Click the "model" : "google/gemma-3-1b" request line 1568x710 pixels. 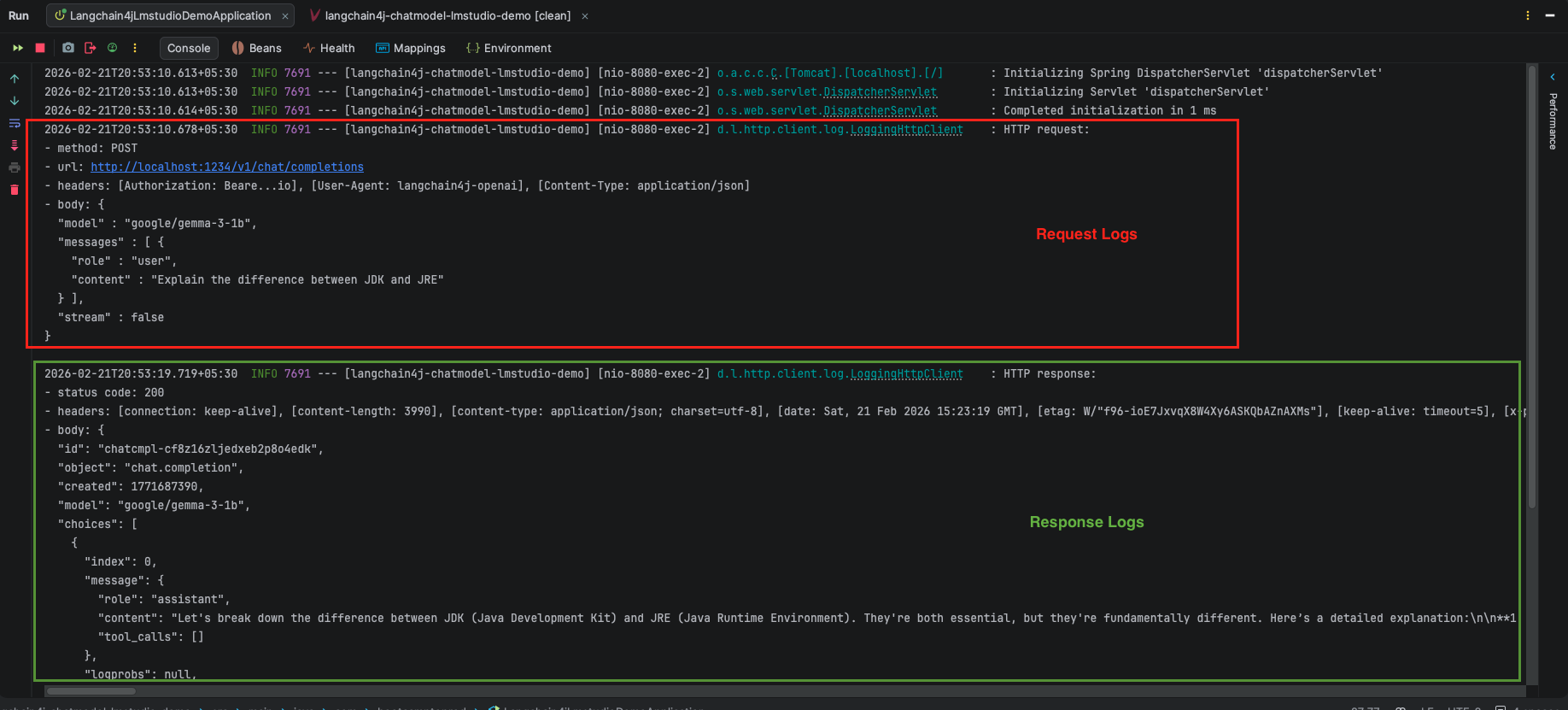point(157,223)
